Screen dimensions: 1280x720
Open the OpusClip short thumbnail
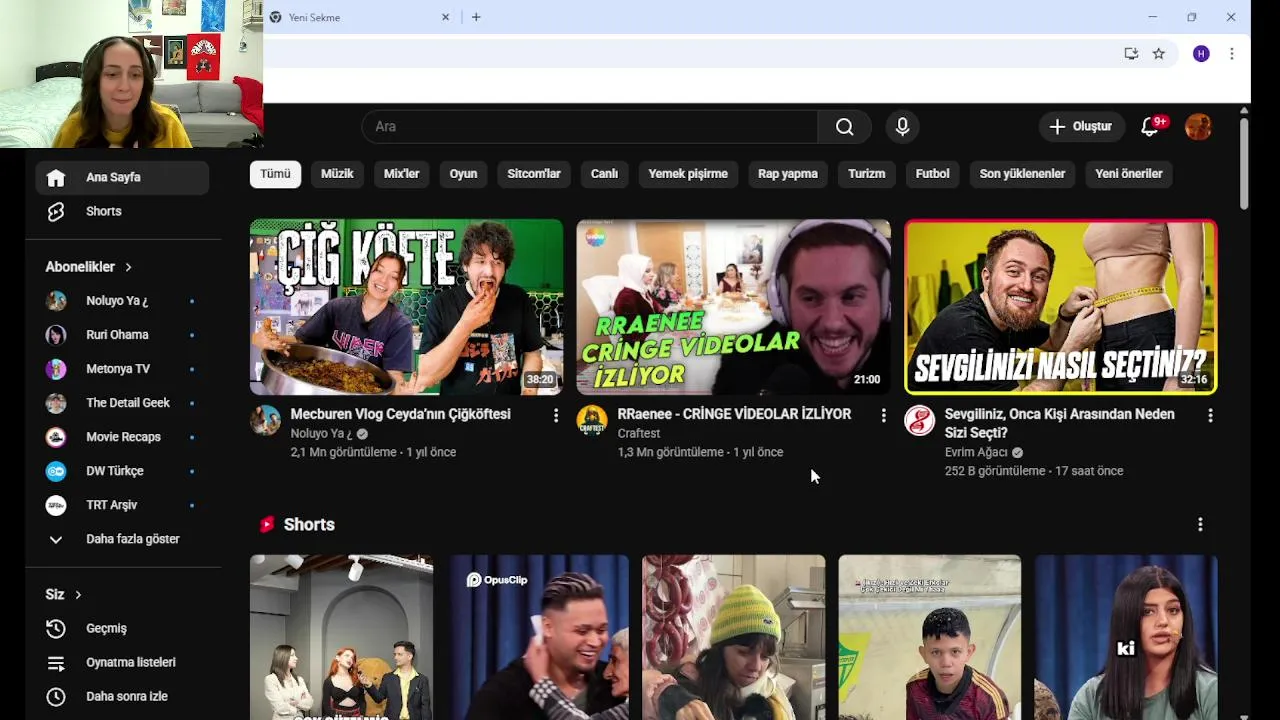pyautogui.click(x=538, y=637)
